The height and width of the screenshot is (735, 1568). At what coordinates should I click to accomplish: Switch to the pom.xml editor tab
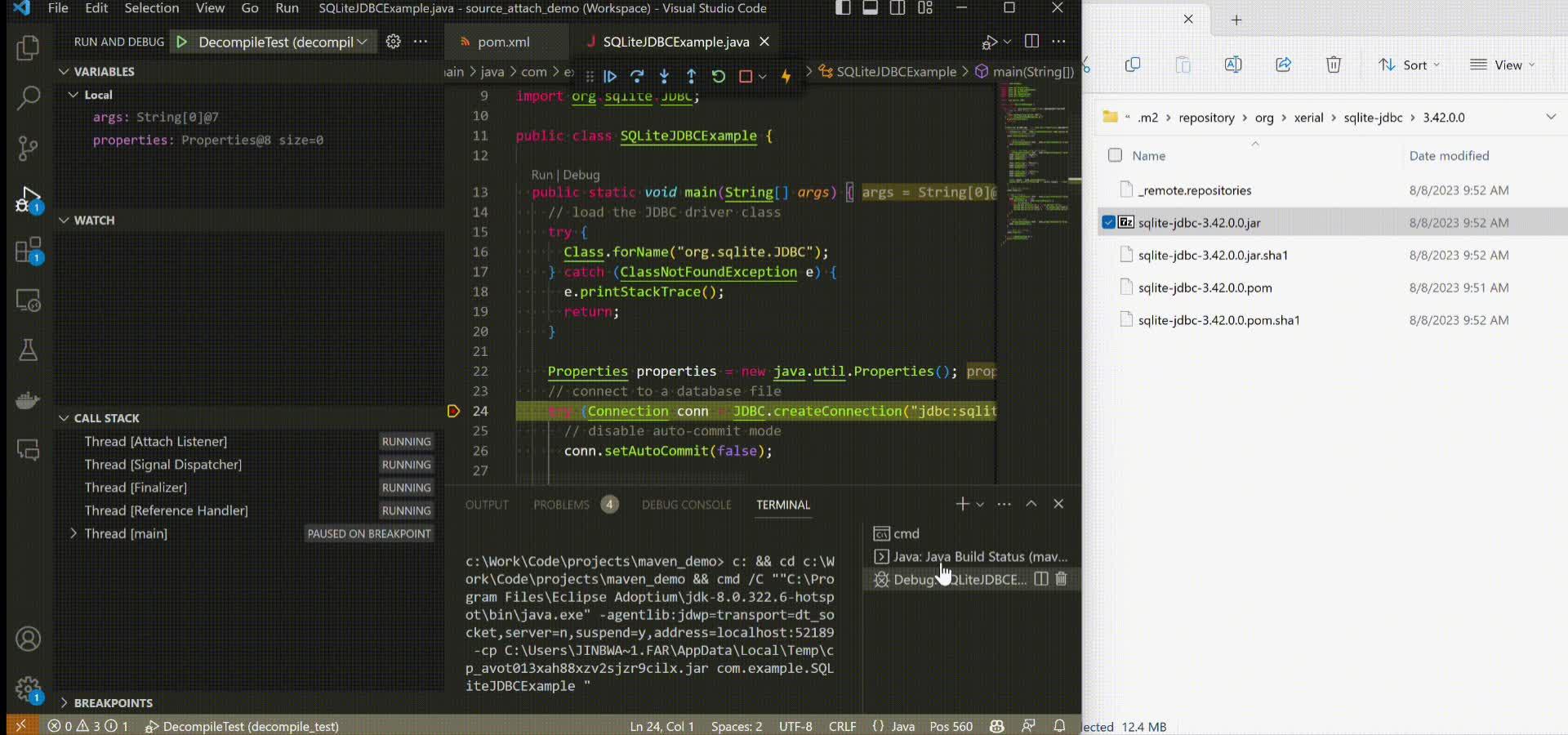[503, 42]
